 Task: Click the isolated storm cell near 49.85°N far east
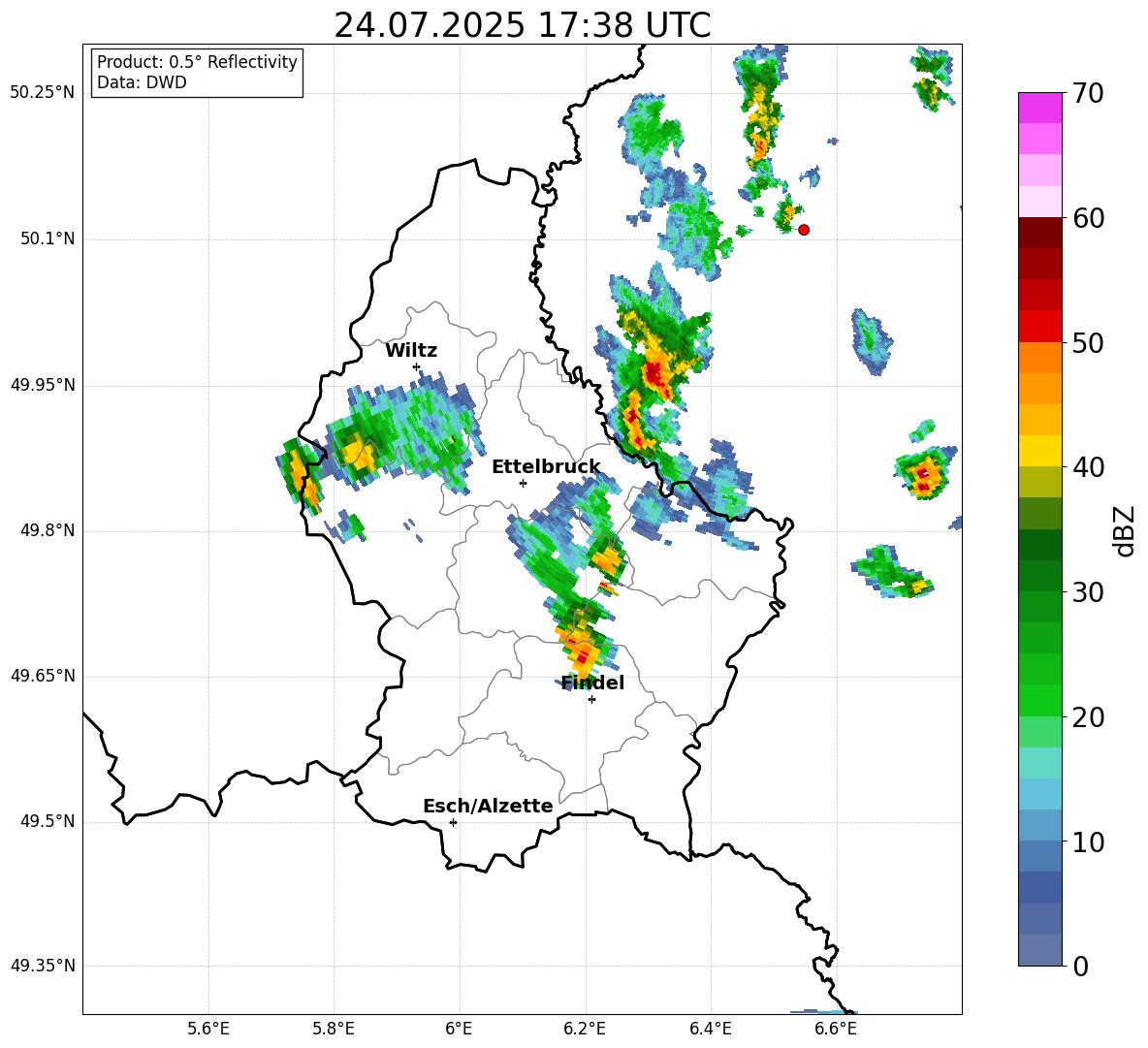[x=925, y=473]
